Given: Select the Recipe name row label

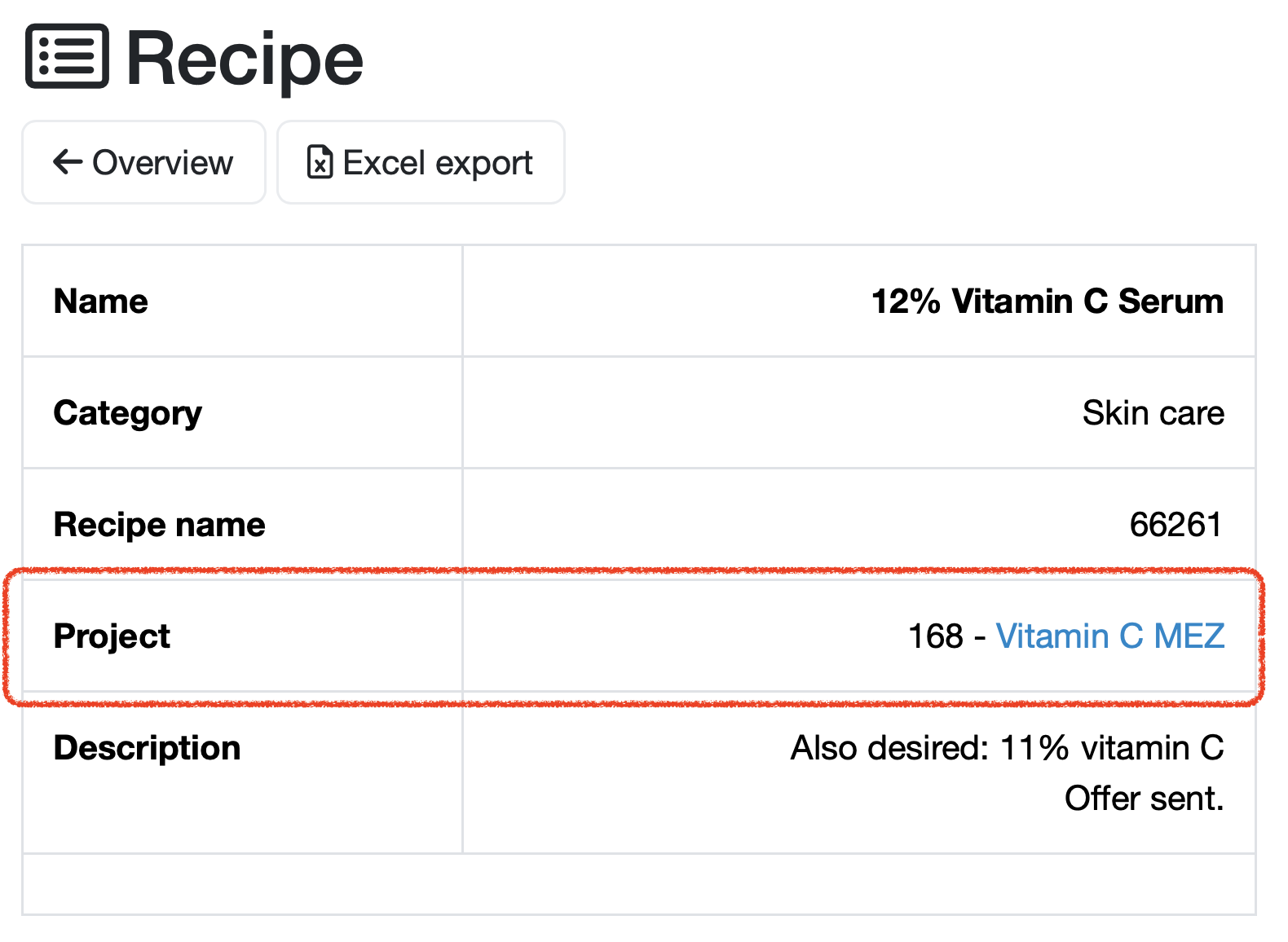Looking at the screenshot, I should (159, 525).
